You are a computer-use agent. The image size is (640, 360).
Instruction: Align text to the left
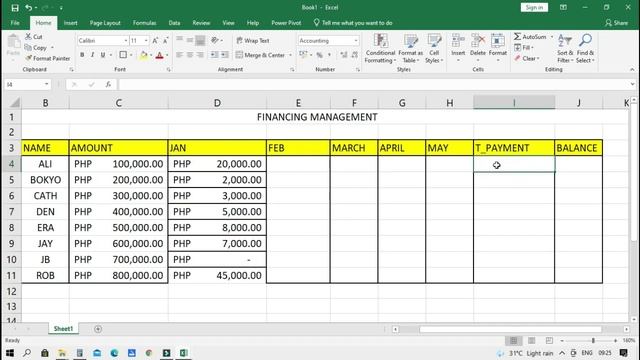180,55
